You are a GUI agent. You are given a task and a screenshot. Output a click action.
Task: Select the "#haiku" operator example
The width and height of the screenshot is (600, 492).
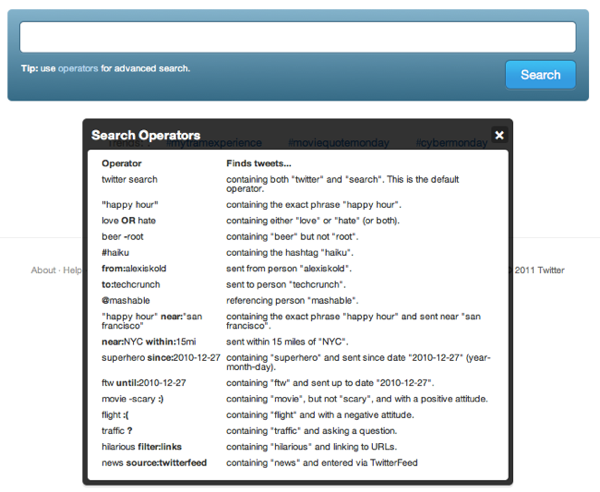coord(115,253)
